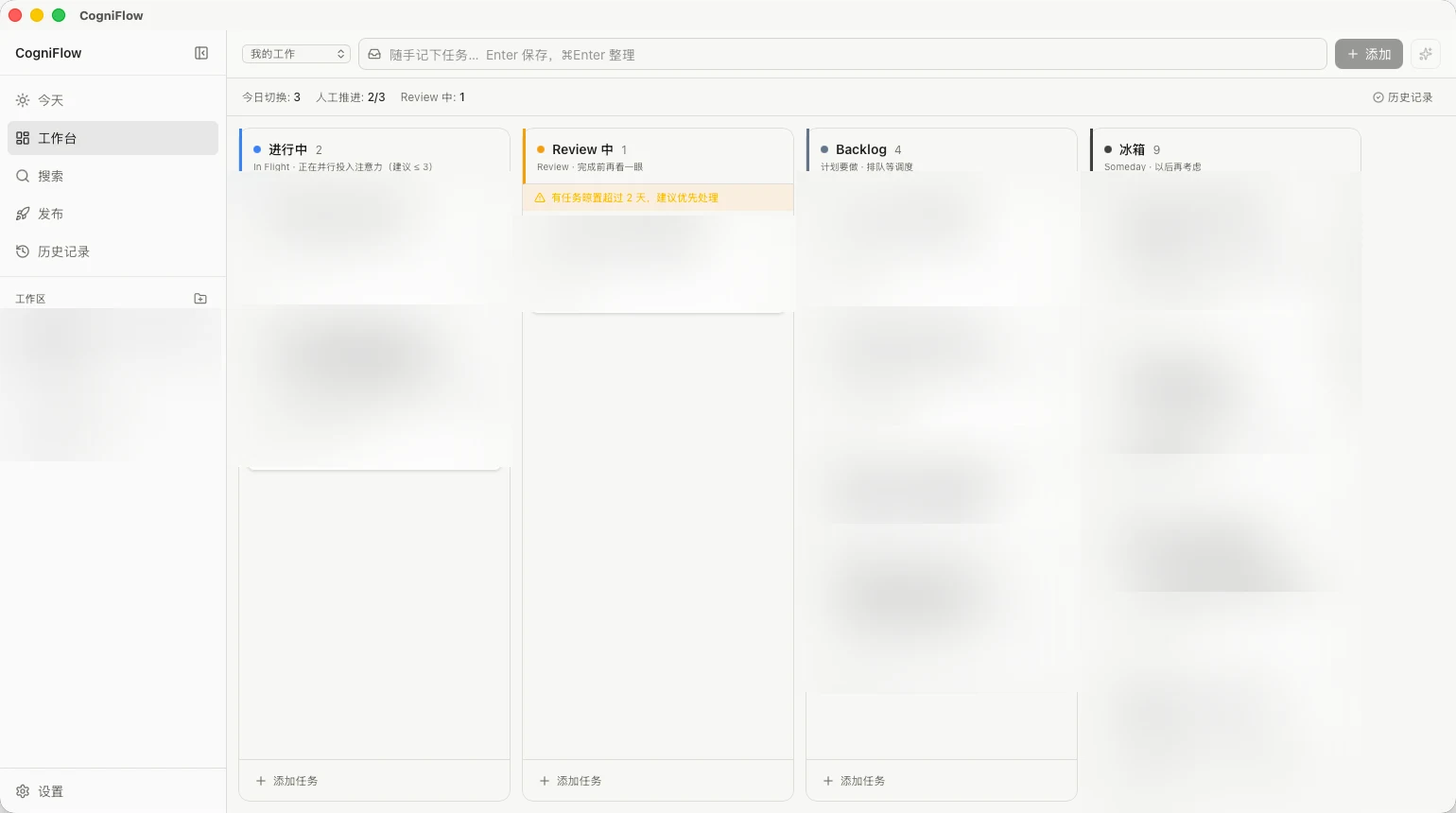Viewport: 1456px width, 813px height.
Task: Click the 添加 button
Action: [x=1369, y=54]
